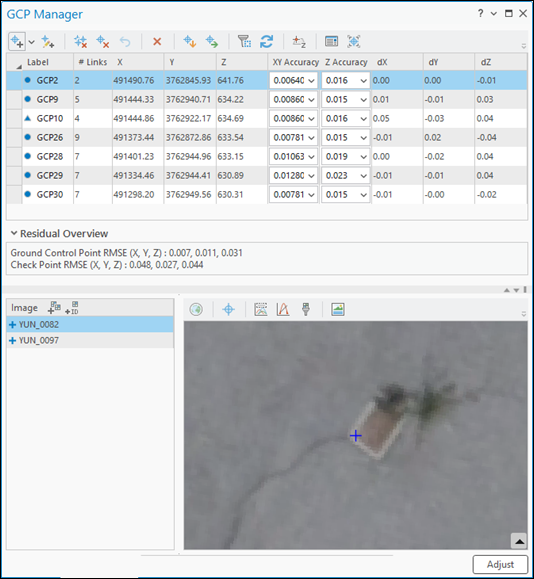534x579 pixels.
Task: Click the undo arrow icon
Action: pos(125,42)
